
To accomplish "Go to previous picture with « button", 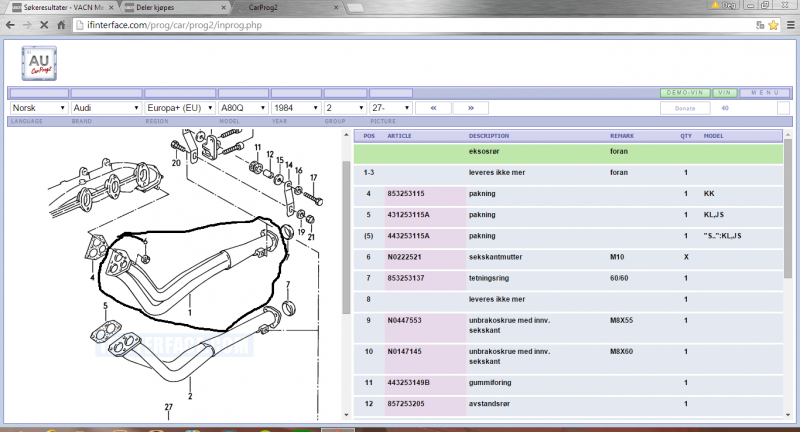I will (433, 108).
